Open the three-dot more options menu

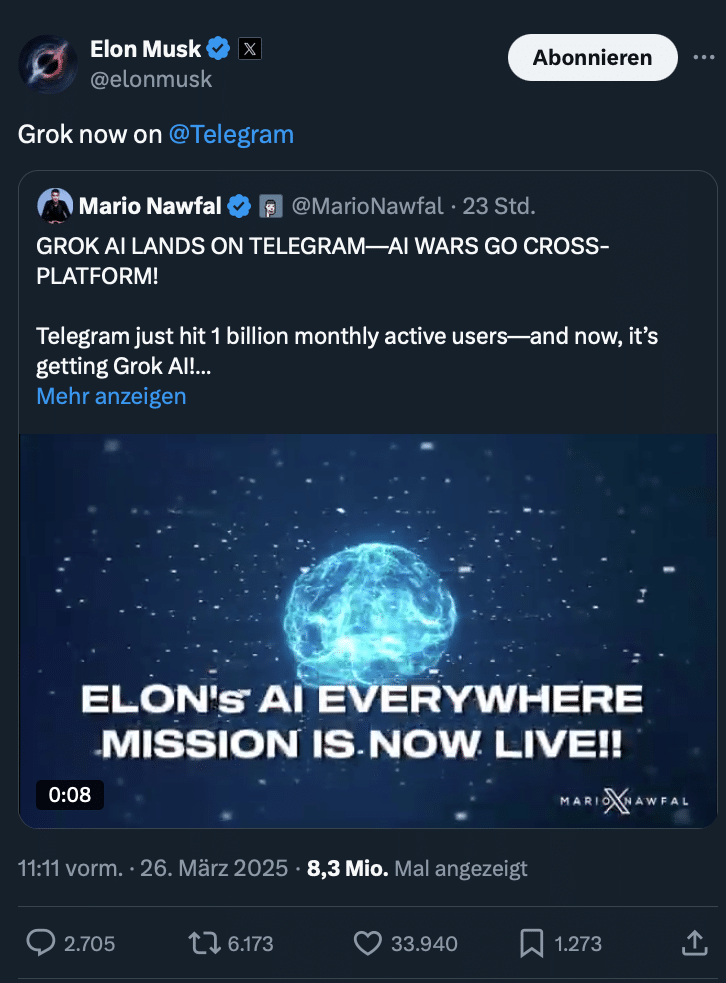(x=704, y=58)
